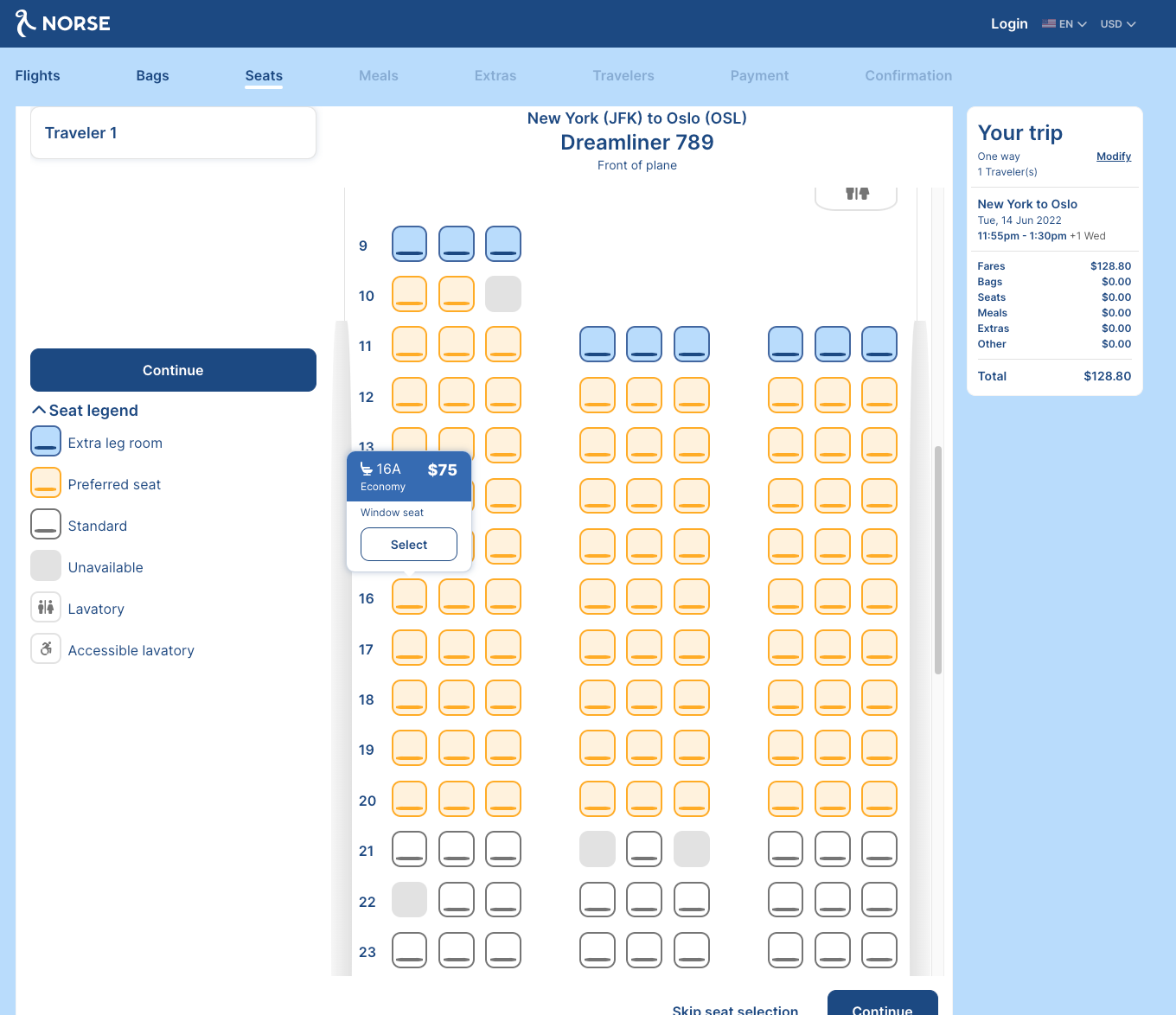Click the Login link
The width and height of the screenshot is (1176, 1015).
coord(1009,24)
